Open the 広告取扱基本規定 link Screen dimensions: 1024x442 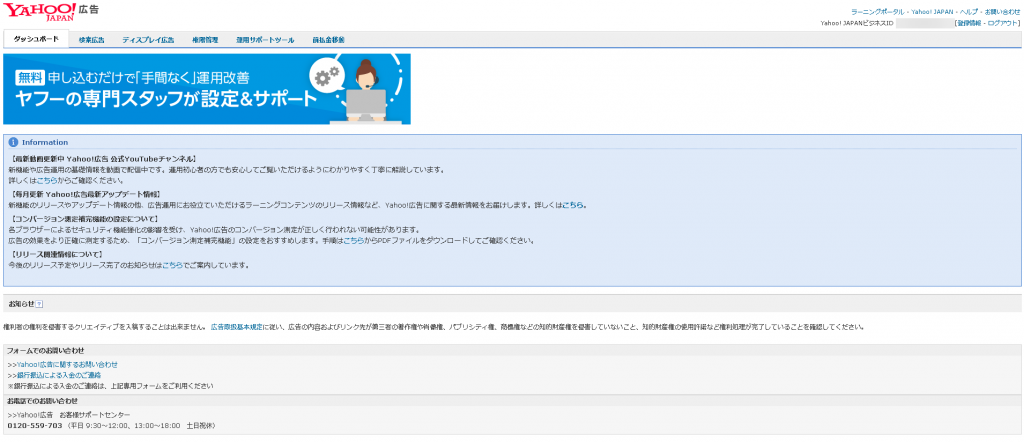(x=236, y=327)
